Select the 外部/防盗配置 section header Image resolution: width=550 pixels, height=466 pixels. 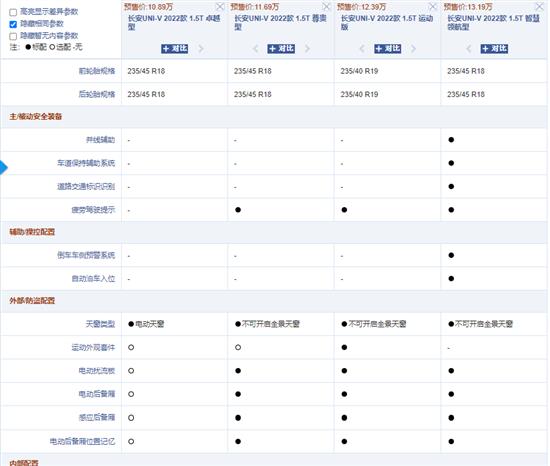click(32, 301)
